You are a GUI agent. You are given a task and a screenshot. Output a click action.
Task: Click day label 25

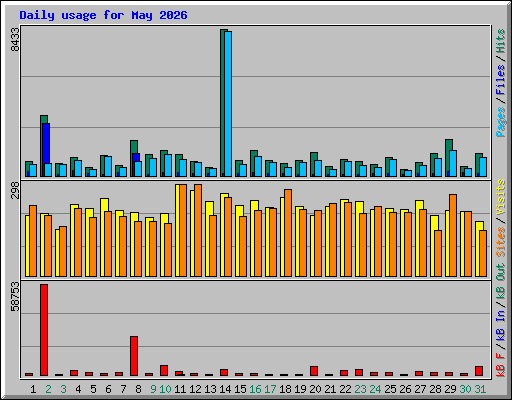pyautogui.click(x=390, y=389)
